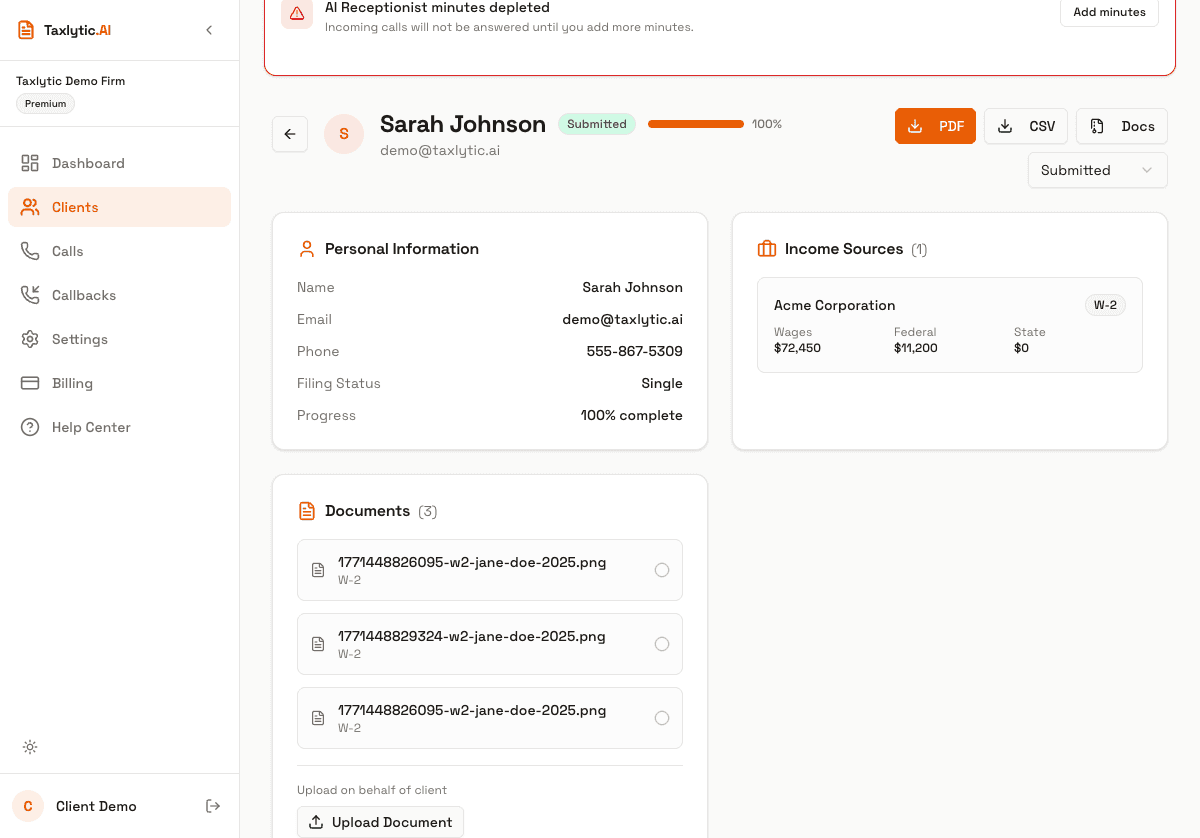Open the Dashboard from the sidebar
Image resolution: width=1200 pixels, height=838 pixels.
tap(88, 162)
